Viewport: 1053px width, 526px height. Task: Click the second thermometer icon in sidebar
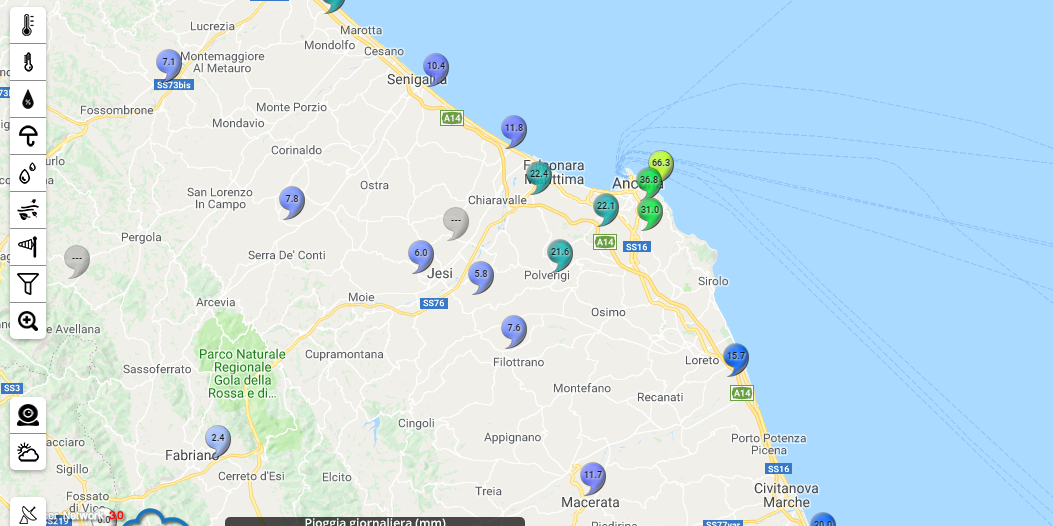[x=28, y=62]
